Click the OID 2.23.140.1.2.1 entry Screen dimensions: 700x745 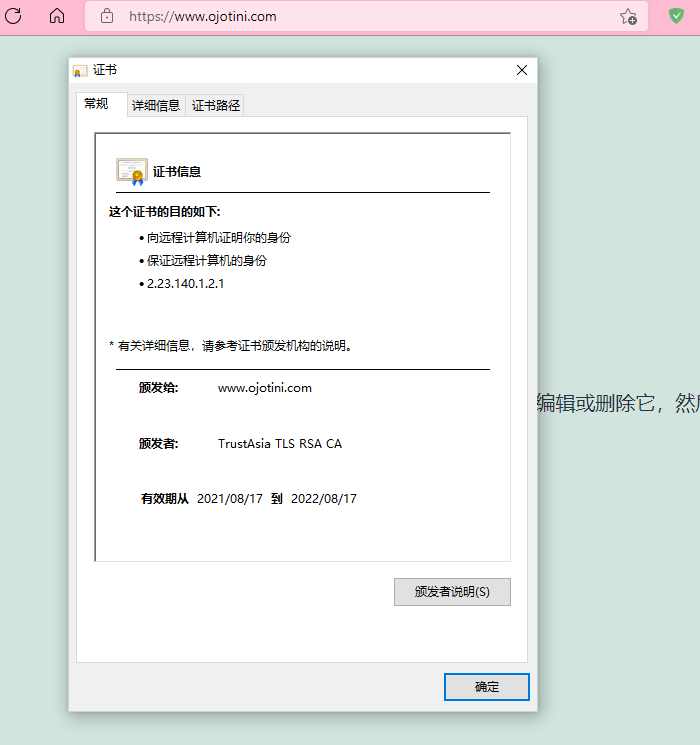[185, 284]
